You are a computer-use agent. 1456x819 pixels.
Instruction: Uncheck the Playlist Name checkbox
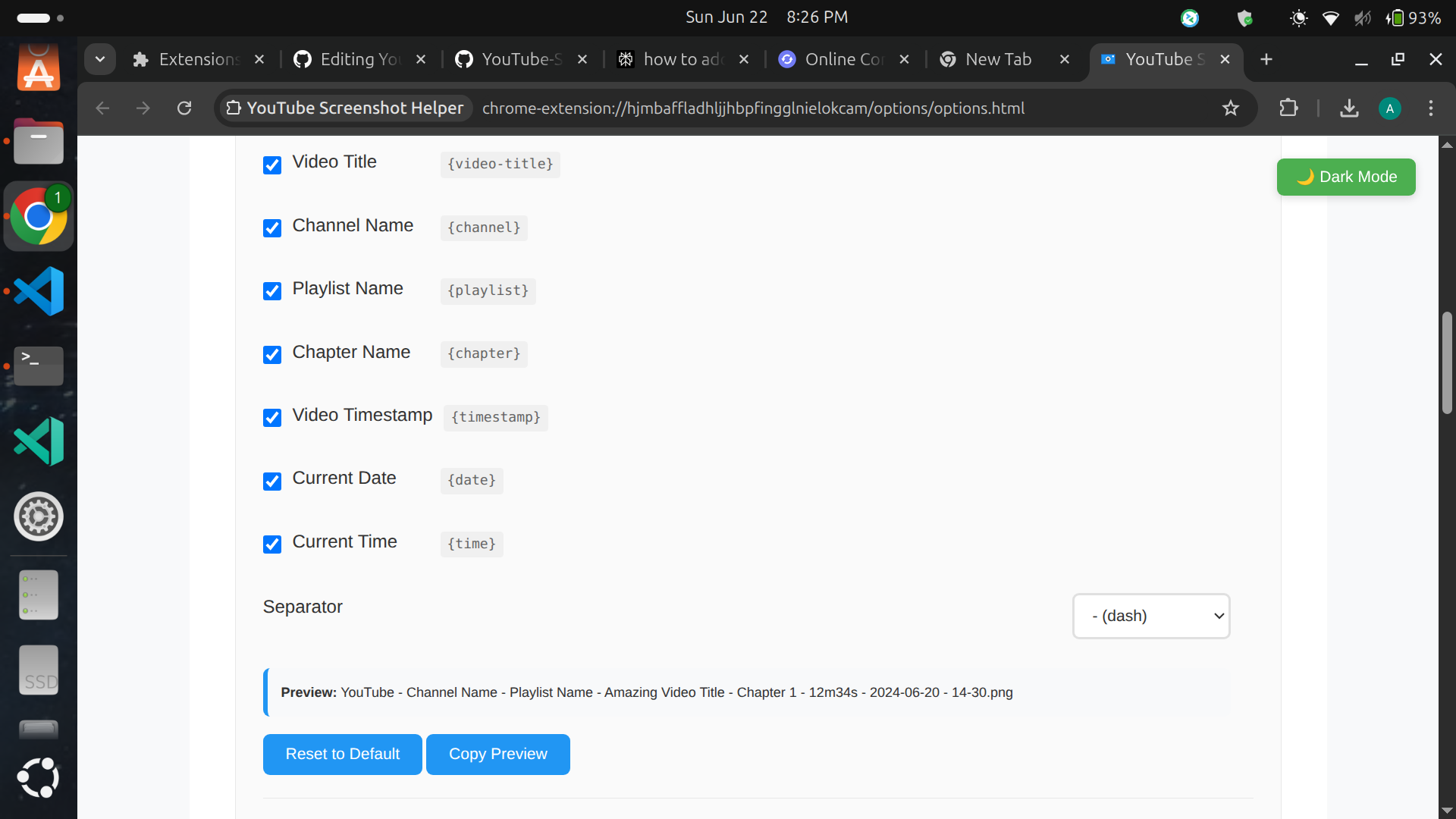point(272,291)
